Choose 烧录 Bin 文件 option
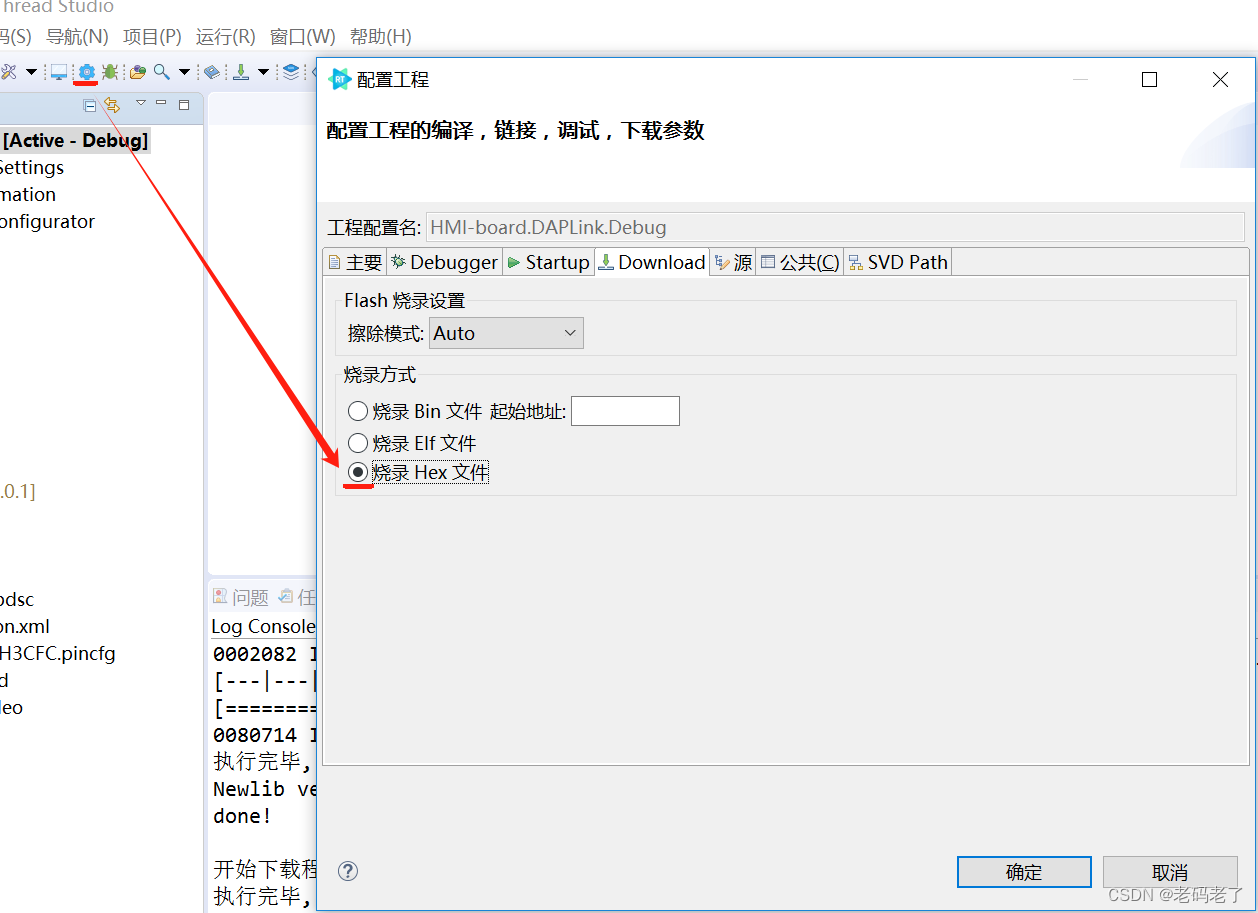The width and height of the screenshot is (1258, 913). coord(358,410)
